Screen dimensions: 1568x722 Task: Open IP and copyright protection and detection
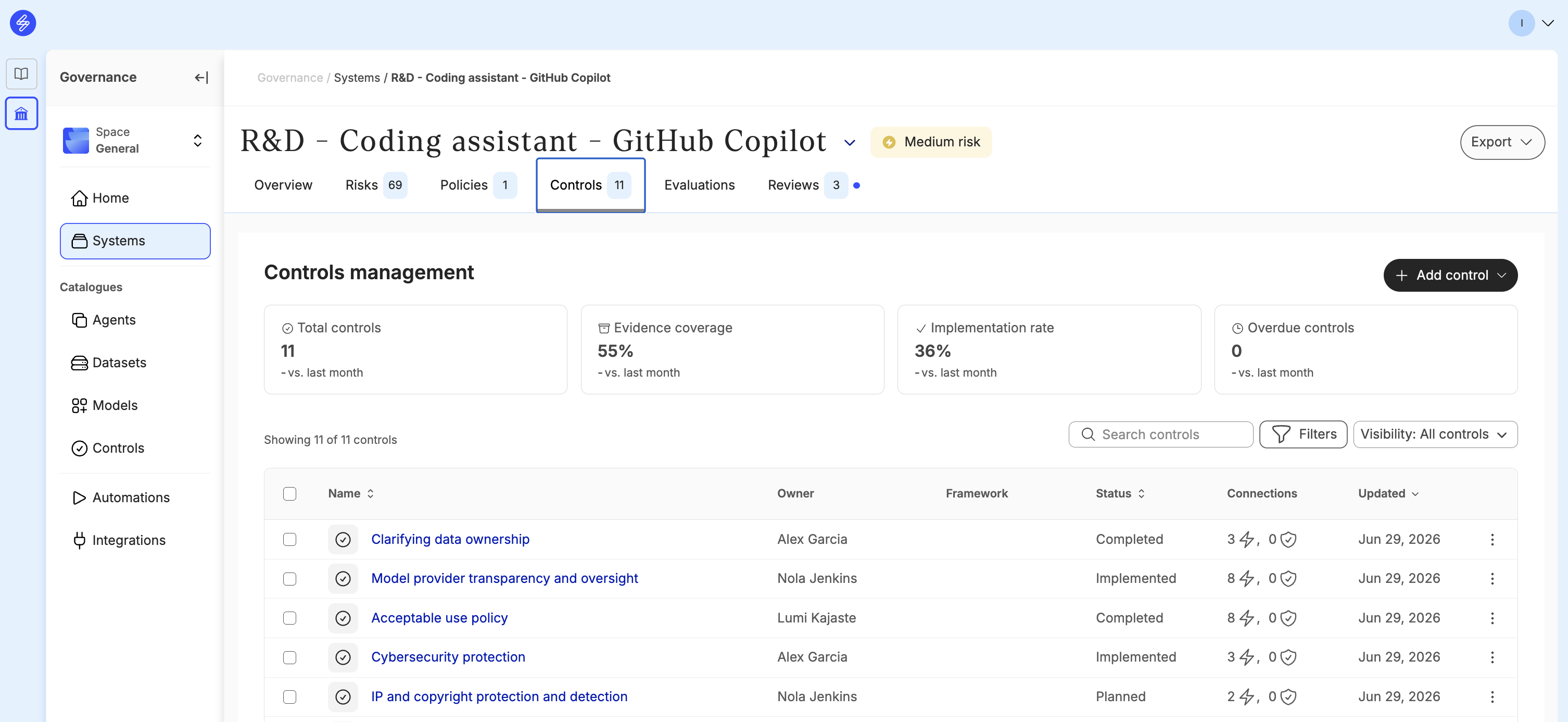pyautogui.click(x=499, y=696)
